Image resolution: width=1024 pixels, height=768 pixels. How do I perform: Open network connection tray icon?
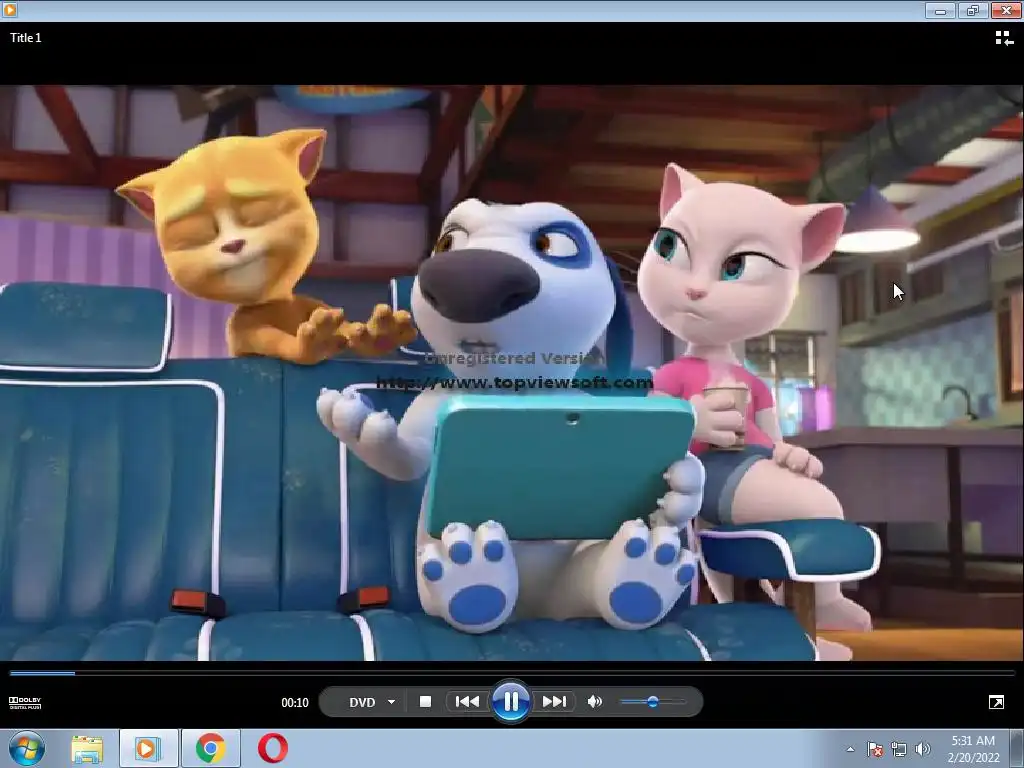coord(899,749)
